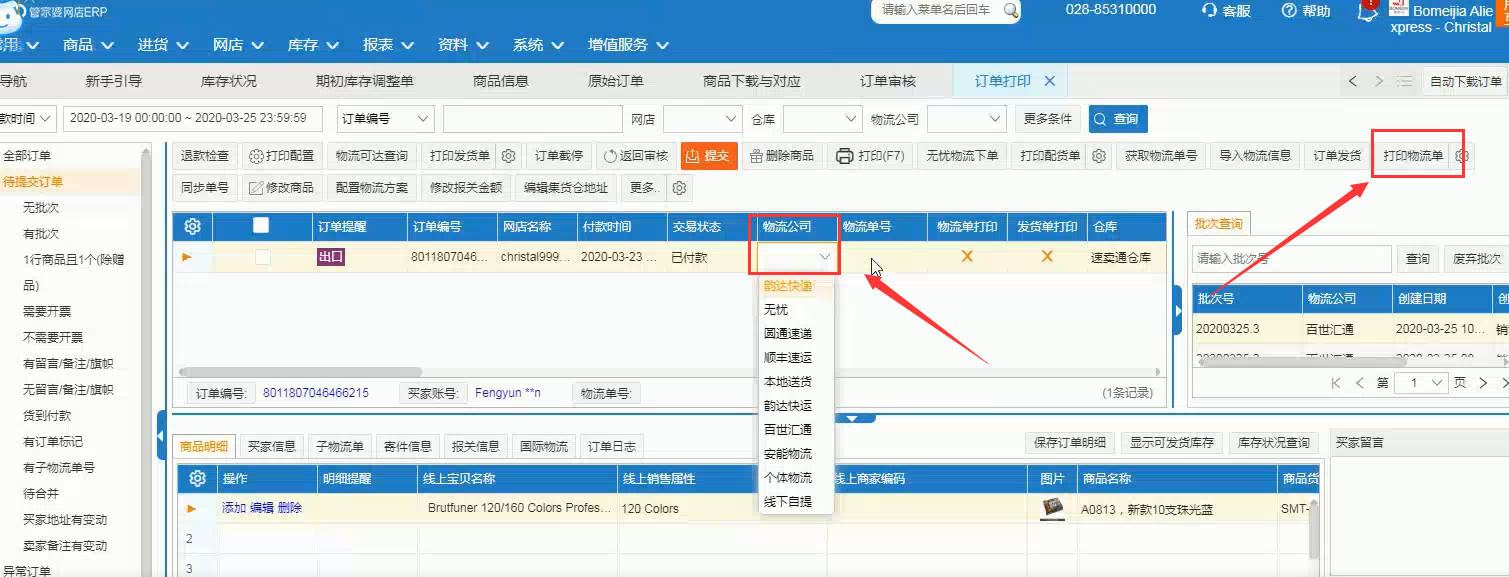Click product thumbnail in 图片 column
This screenshot has width=1509, height=577.
1052,508
